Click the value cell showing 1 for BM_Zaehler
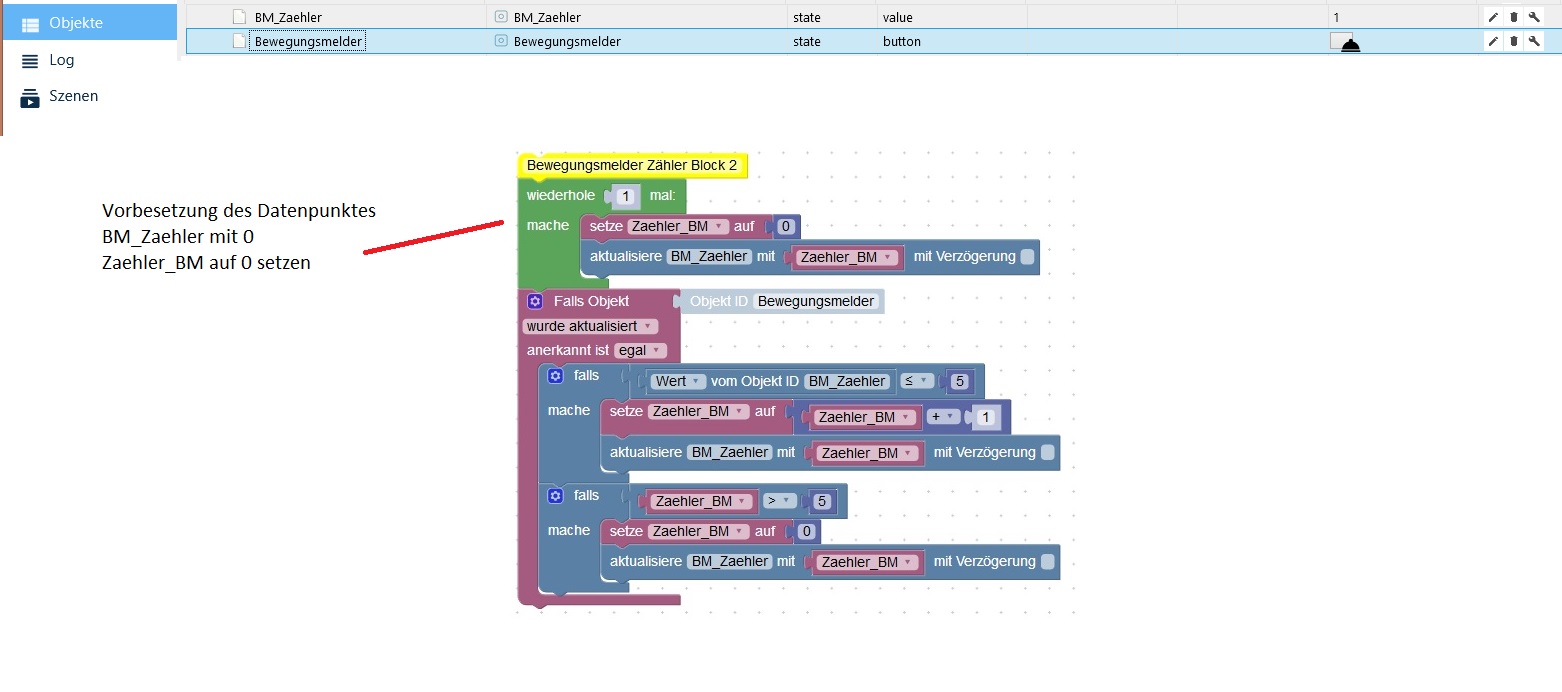Screen dimensions: 1562x692 tap(1402, 17)
